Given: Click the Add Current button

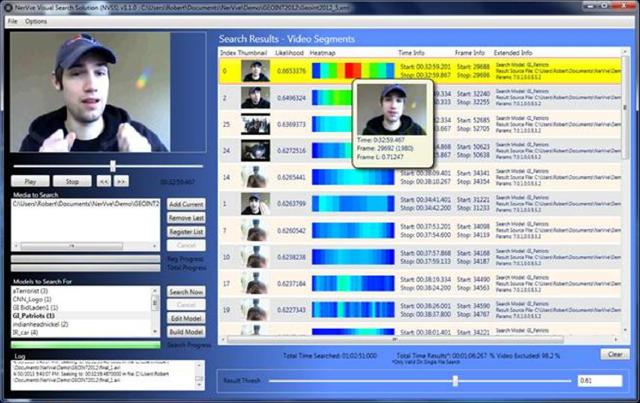Looking at the screenshot, I should [x=186, y=204].
